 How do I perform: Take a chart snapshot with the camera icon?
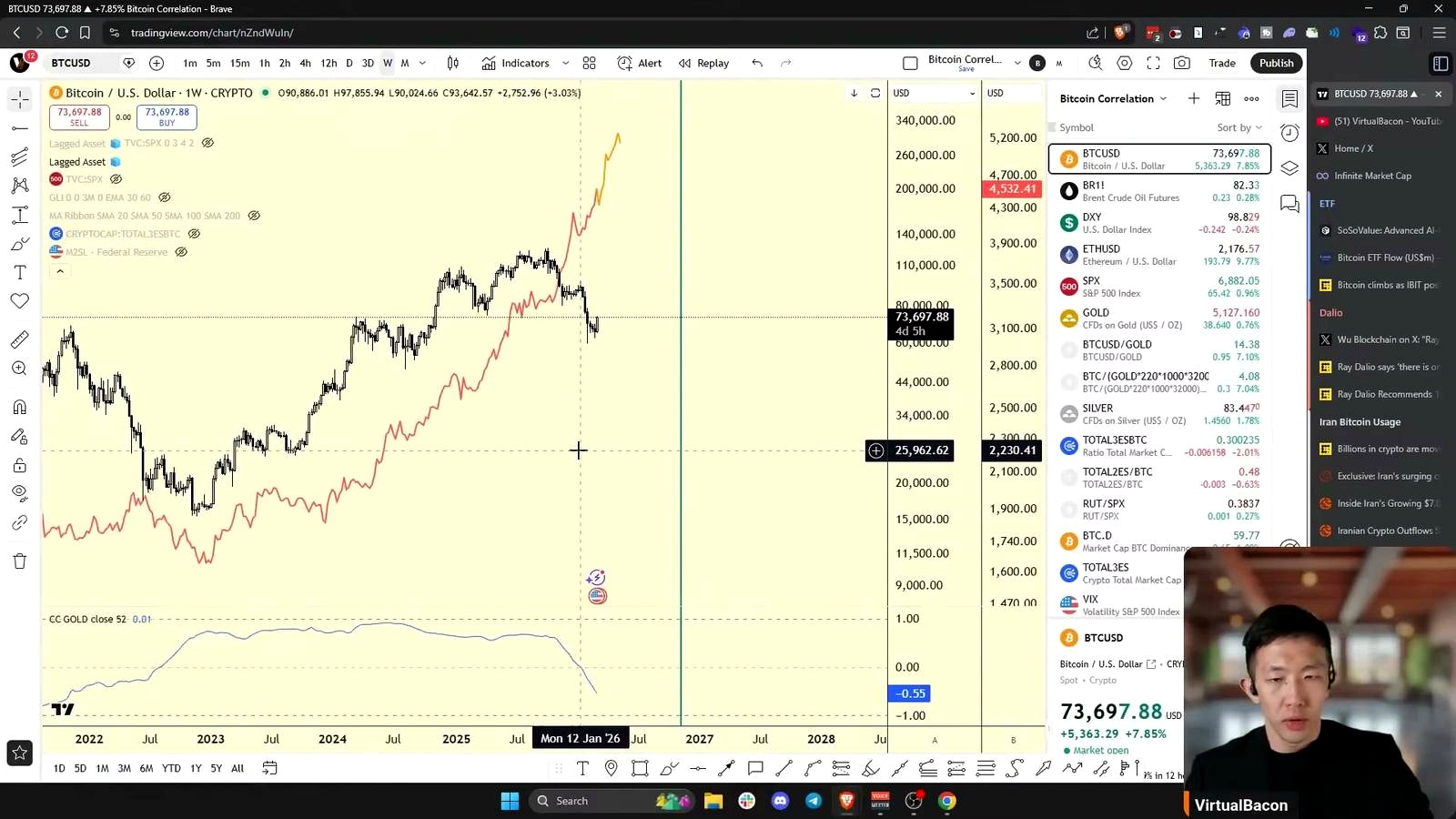[1182, 63]
